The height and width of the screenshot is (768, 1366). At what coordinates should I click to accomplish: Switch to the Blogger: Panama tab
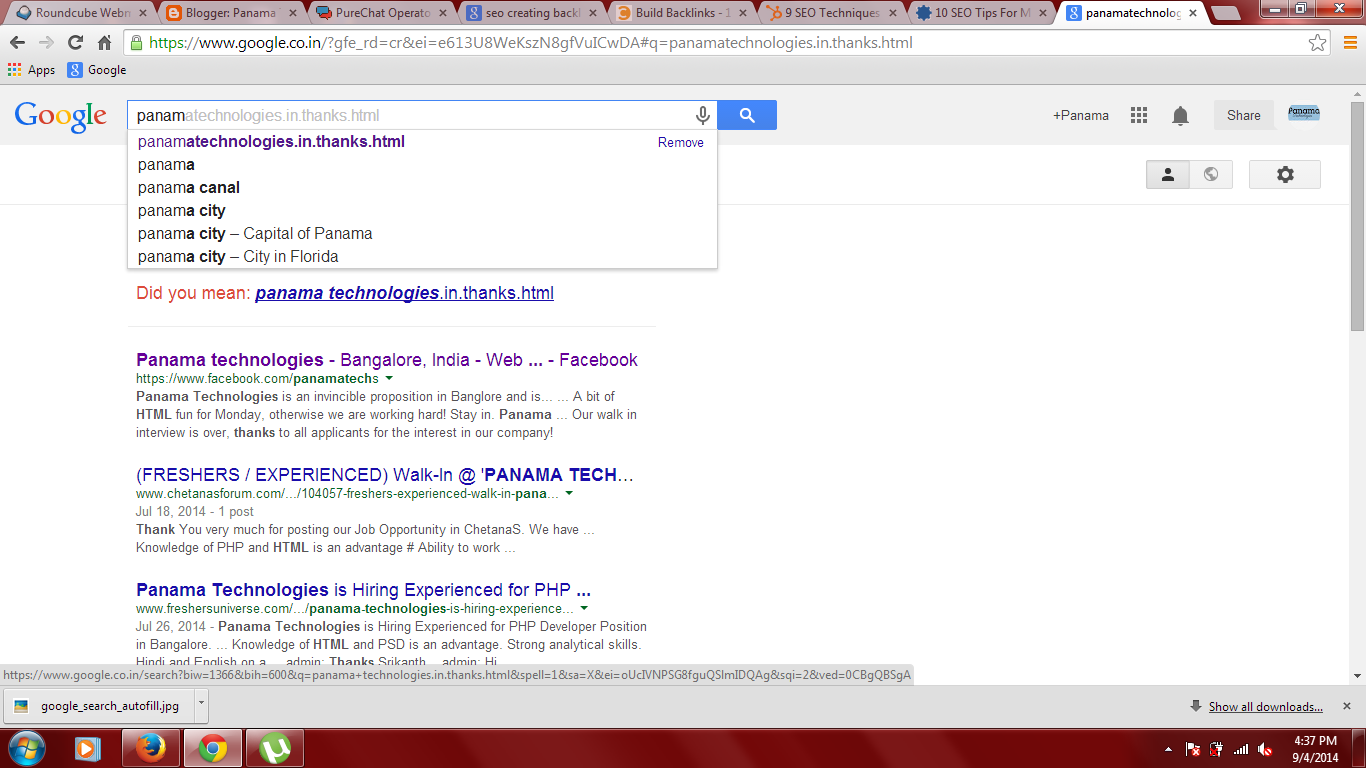[x=232, y=13]
